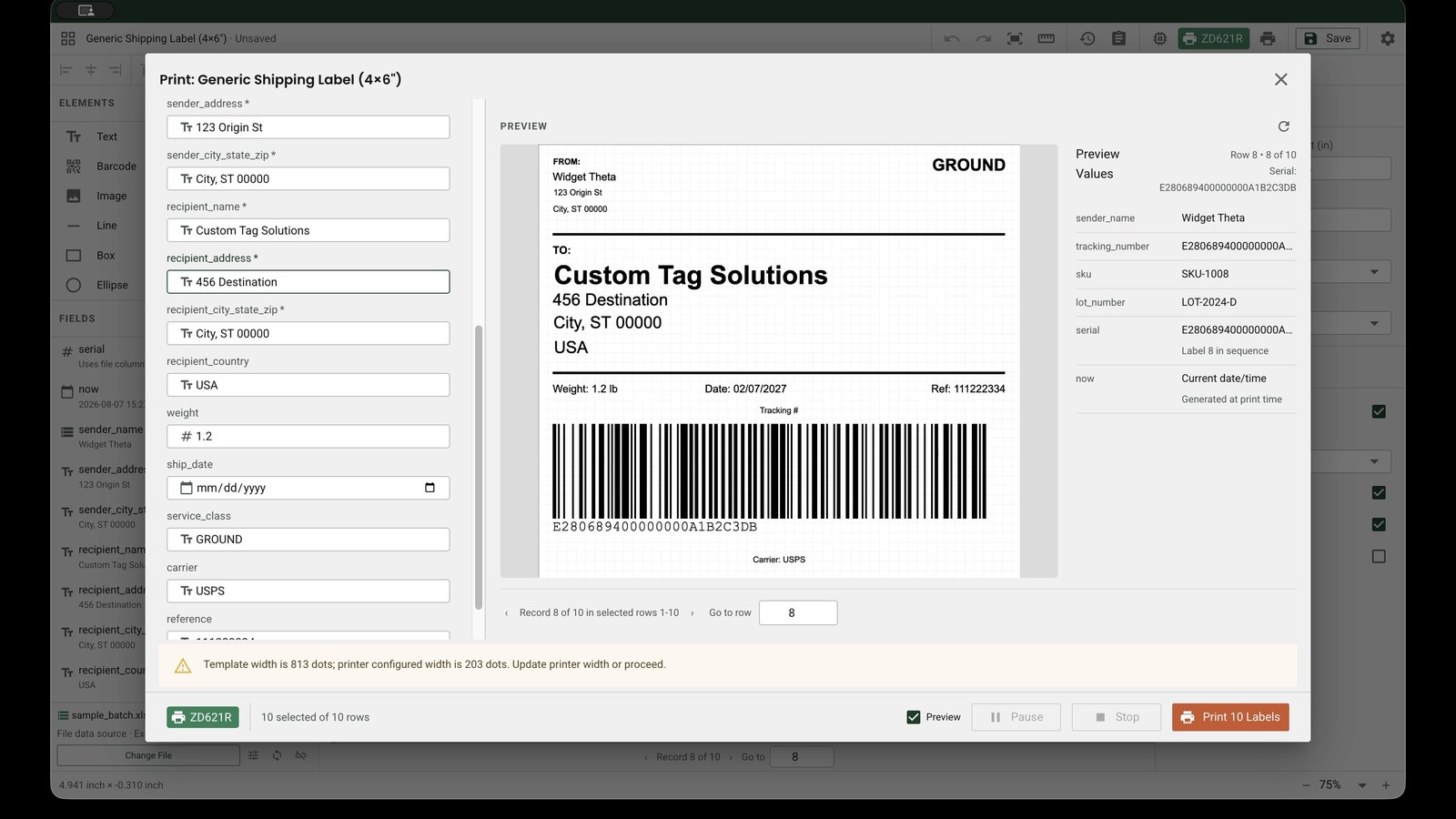Click the print history clock icon

tap(1087, 38)
